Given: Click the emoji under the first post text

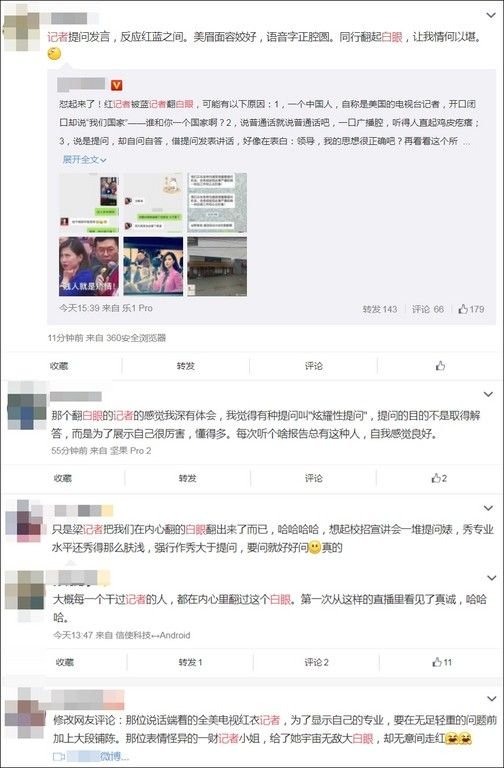Looking at the screenshot, I should [x=54, y=53].
